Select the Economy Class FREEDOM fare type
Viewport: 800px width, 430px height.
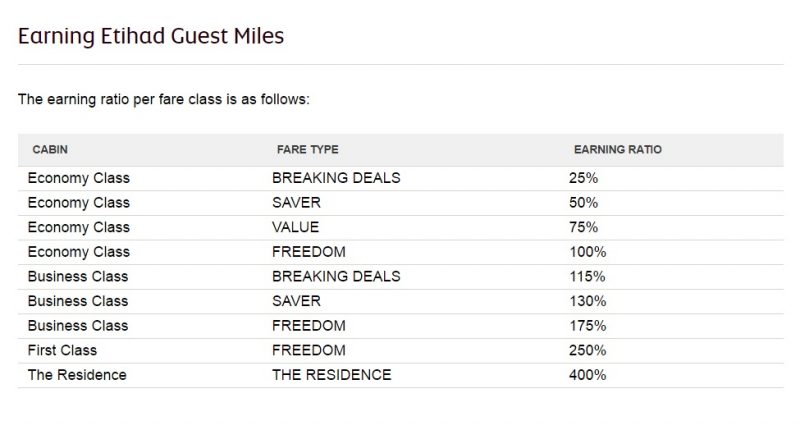tap(309, 251)
